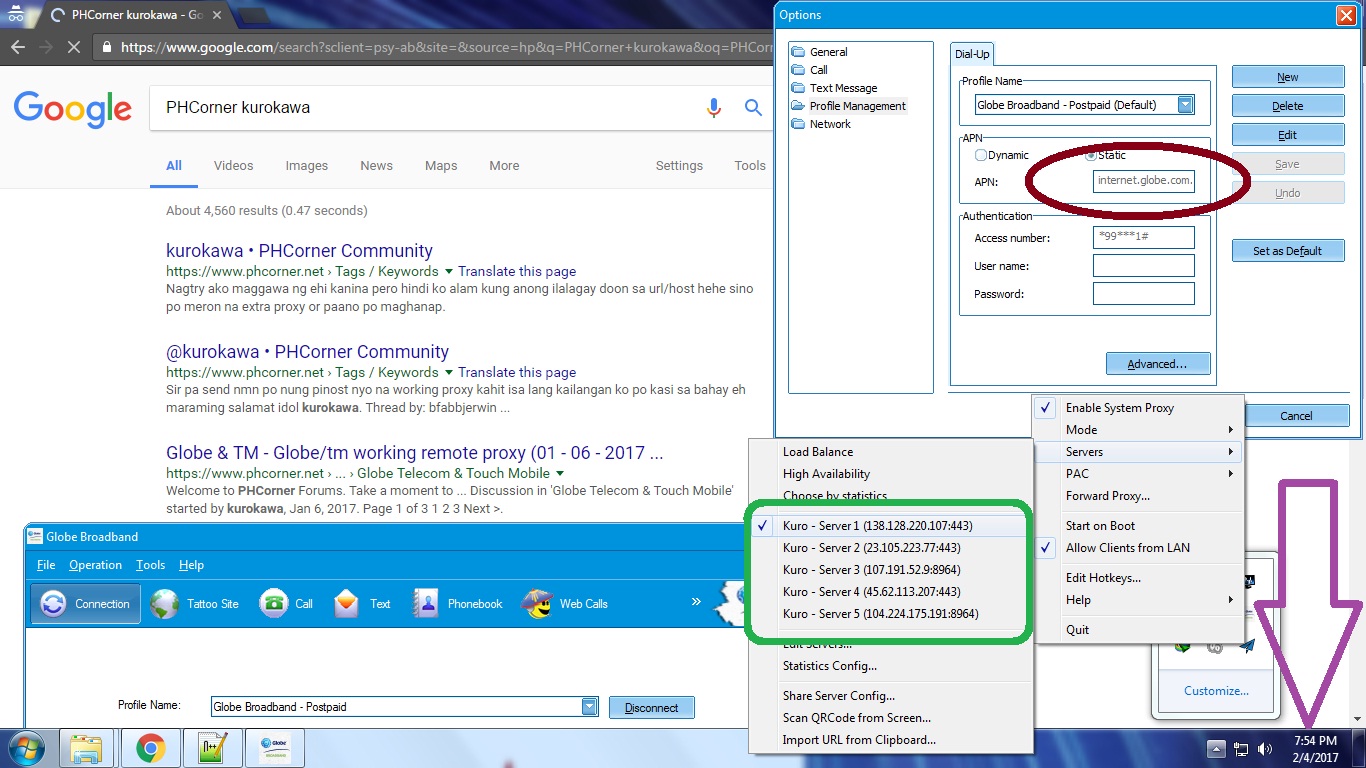Image resolution: width=1366 pixels, height=768 pixels.
Task: Click the Web Calls icon
Action: click(537, 604)
